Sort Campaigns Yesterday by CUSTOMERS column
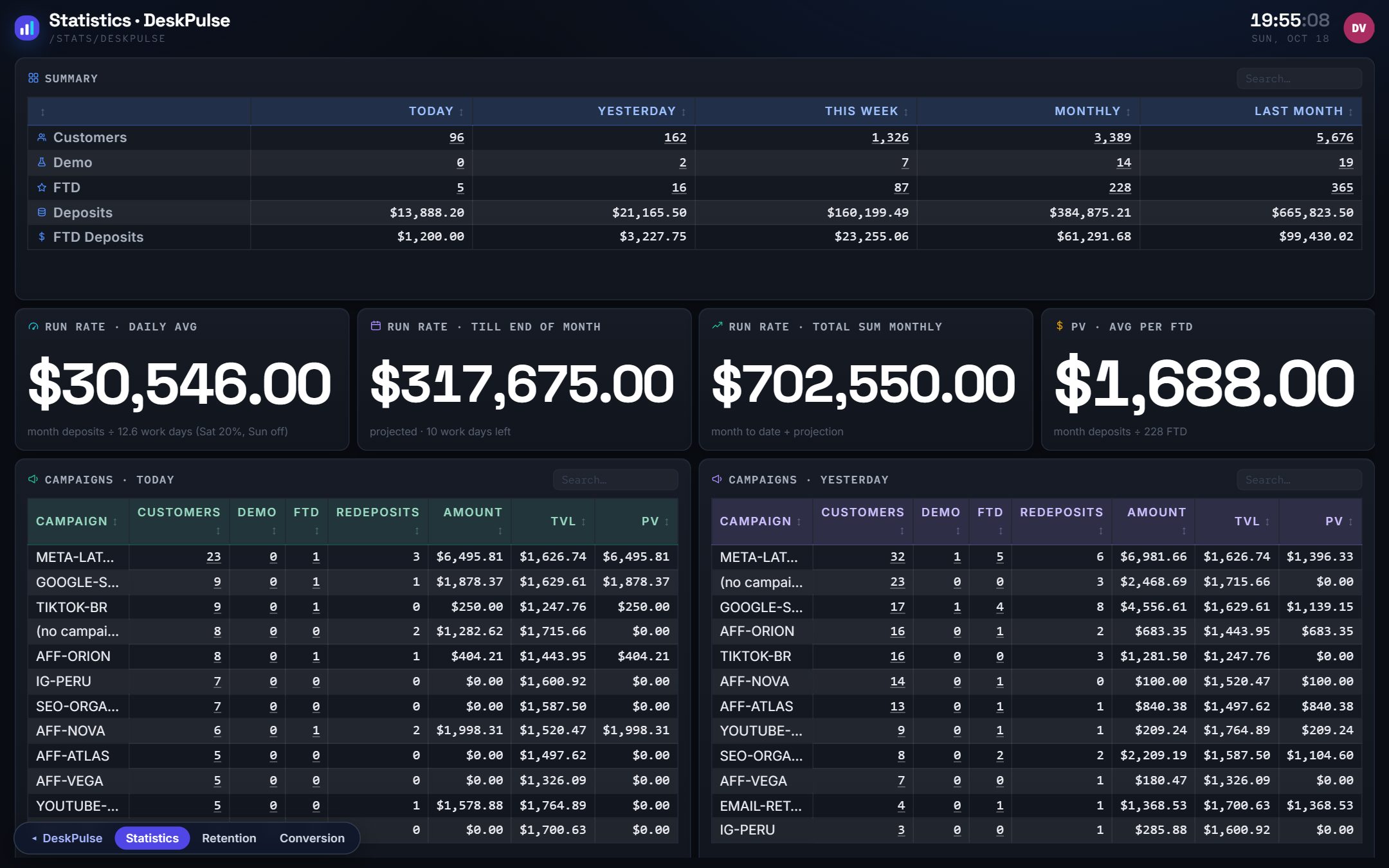 click(862, 521)
